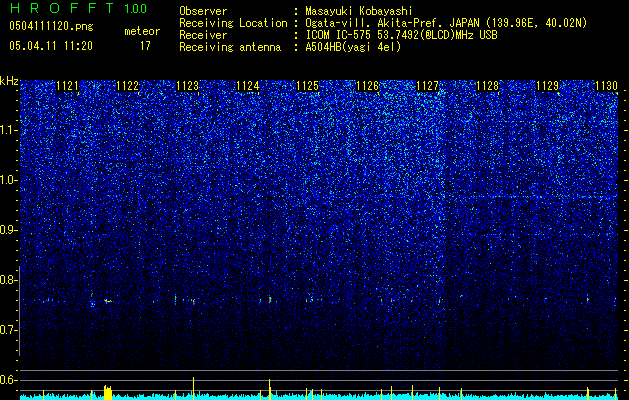Click the 0.7 kHz axis label
The height and width of the screenshot is (400, 629).
[x=9, y=330]
